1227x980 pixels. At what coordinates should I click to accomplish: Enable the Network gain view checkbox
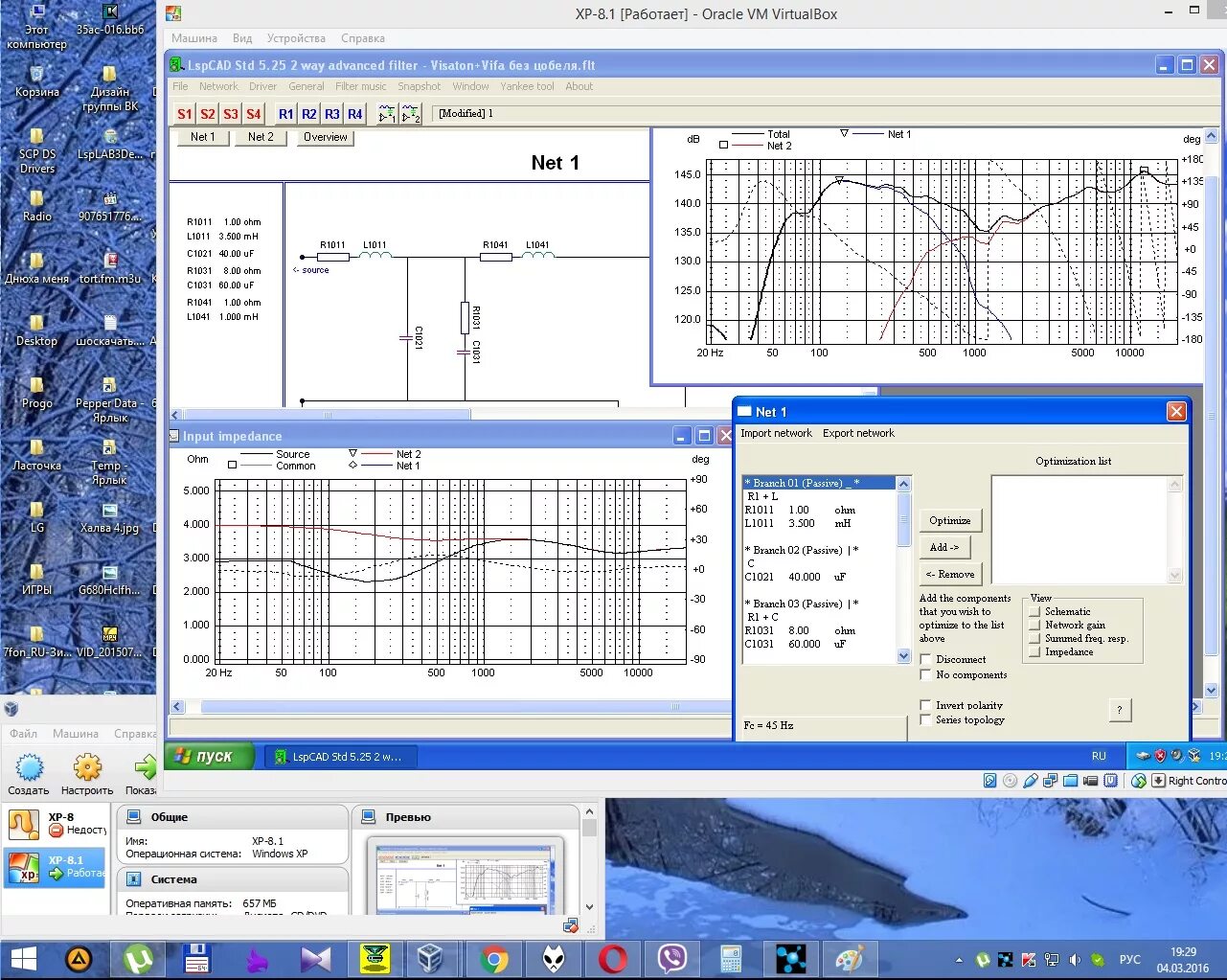1034,625
